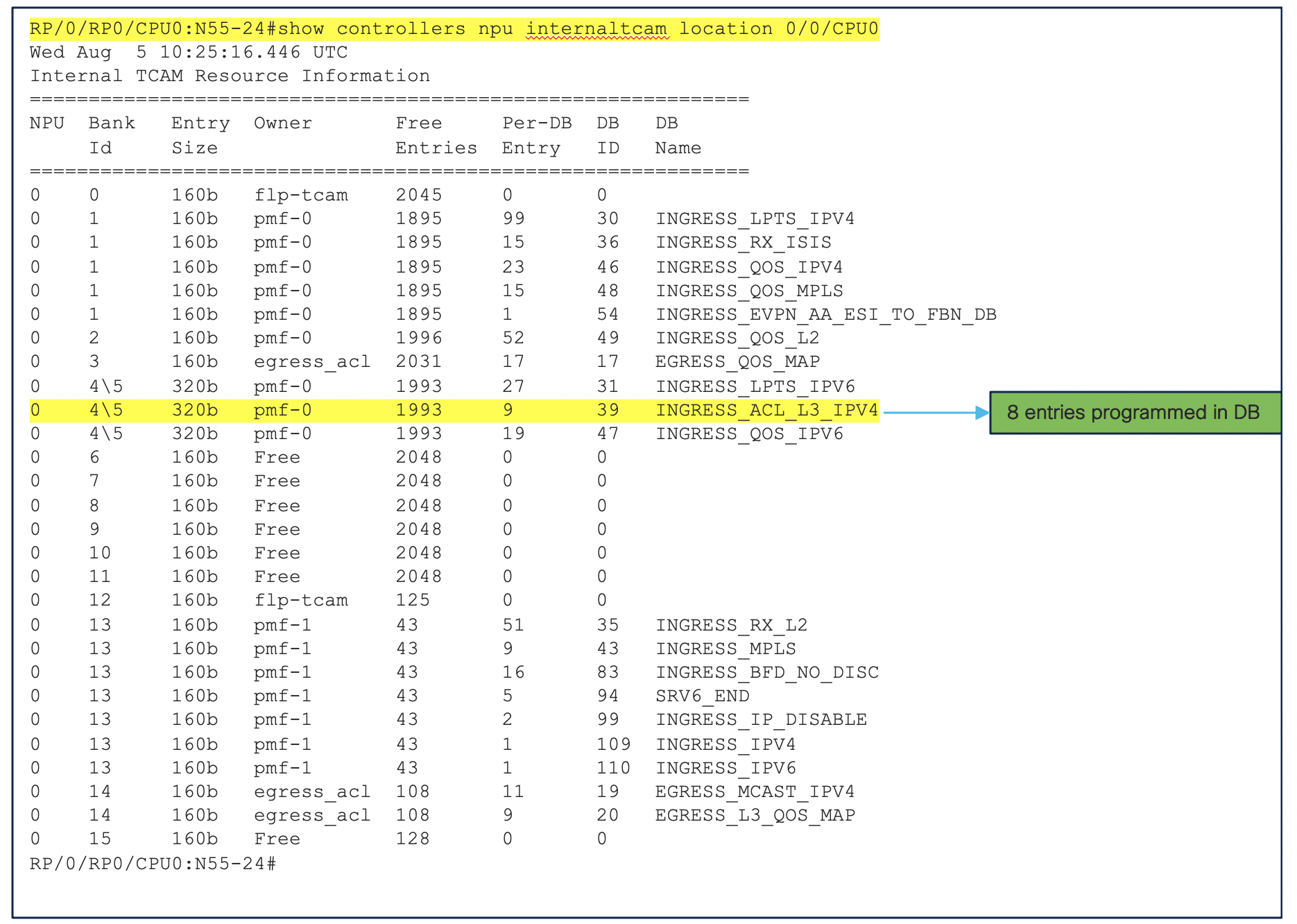Click the DB Name column header
This screenshot has width=1297, height=924.
pyautogui.click(x=678, y=135)
